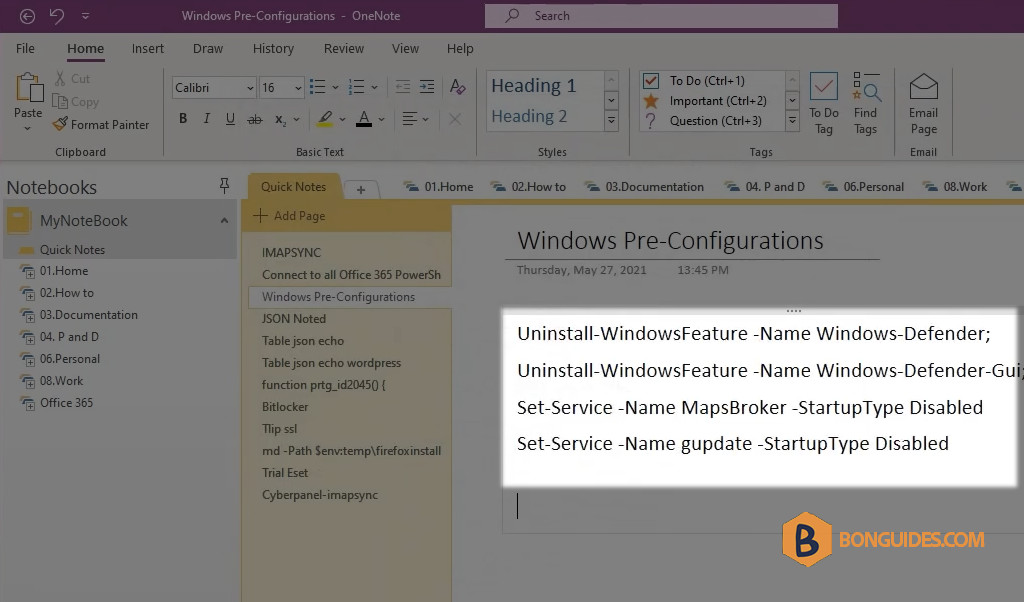Select Quick Notes in the notebook tree

click(x=72, y=249)
